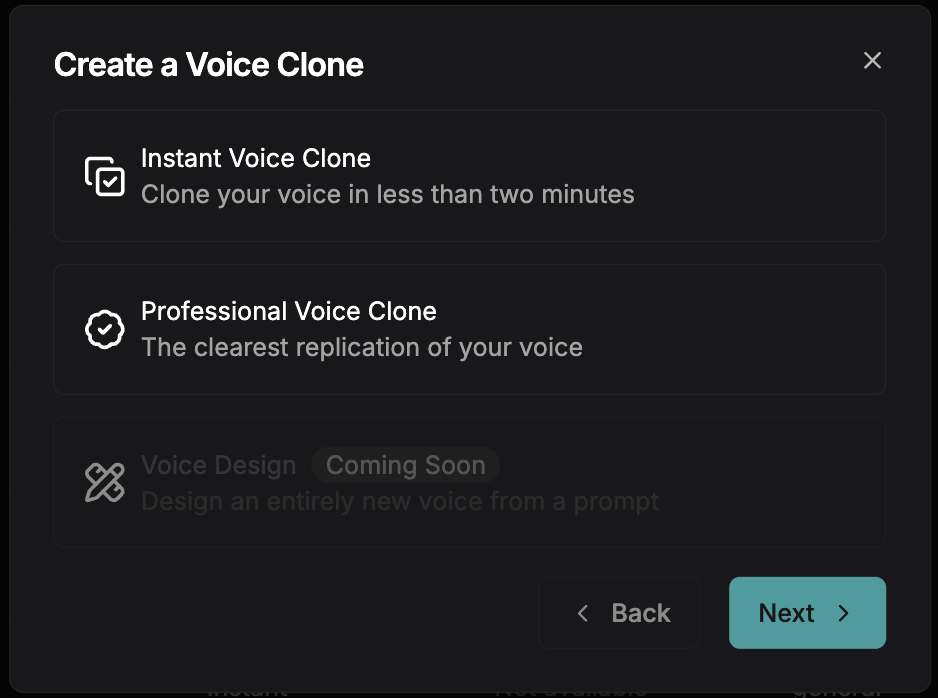Click the Coming Soon pill label
This screenshot has height=698, width=938.
[406, 465]
